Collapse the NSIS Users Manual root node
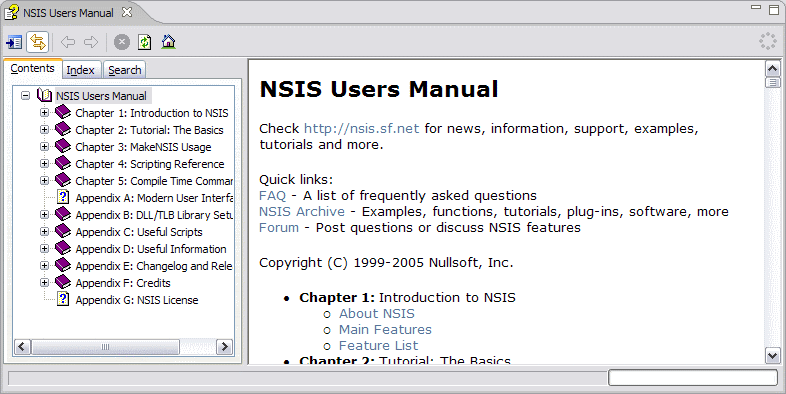Image resolution: width=786 pixels, height=394 pixels. coord(26,95)
